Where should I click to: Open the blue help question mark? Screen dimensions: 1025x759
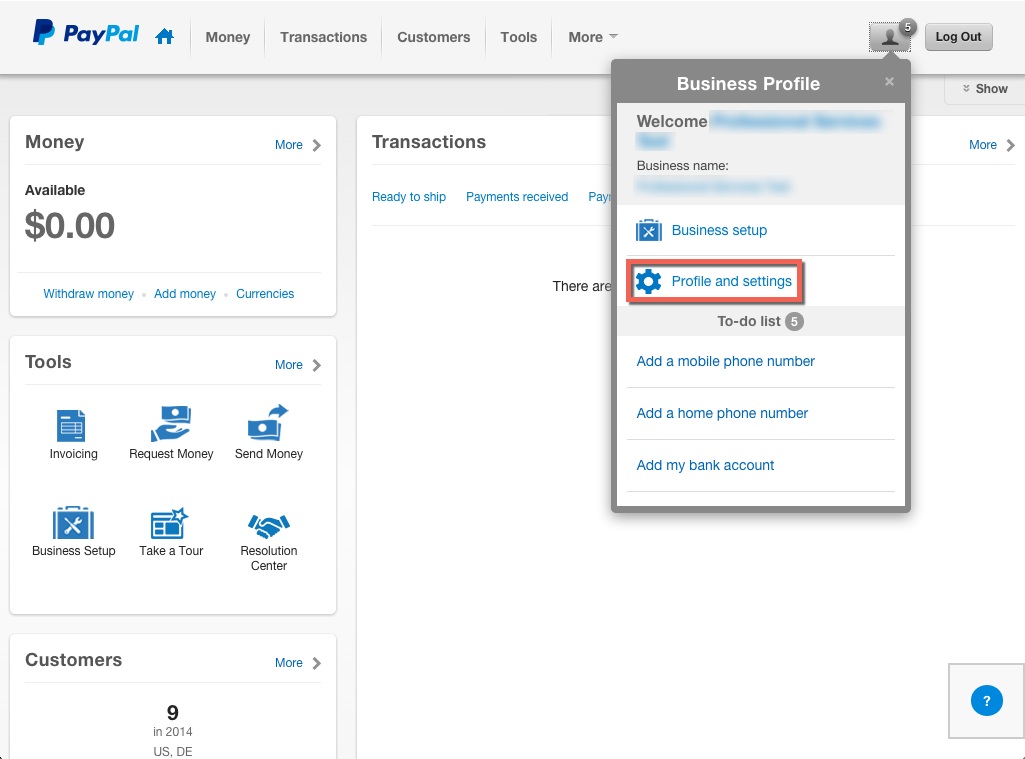(x=986, y=701)
